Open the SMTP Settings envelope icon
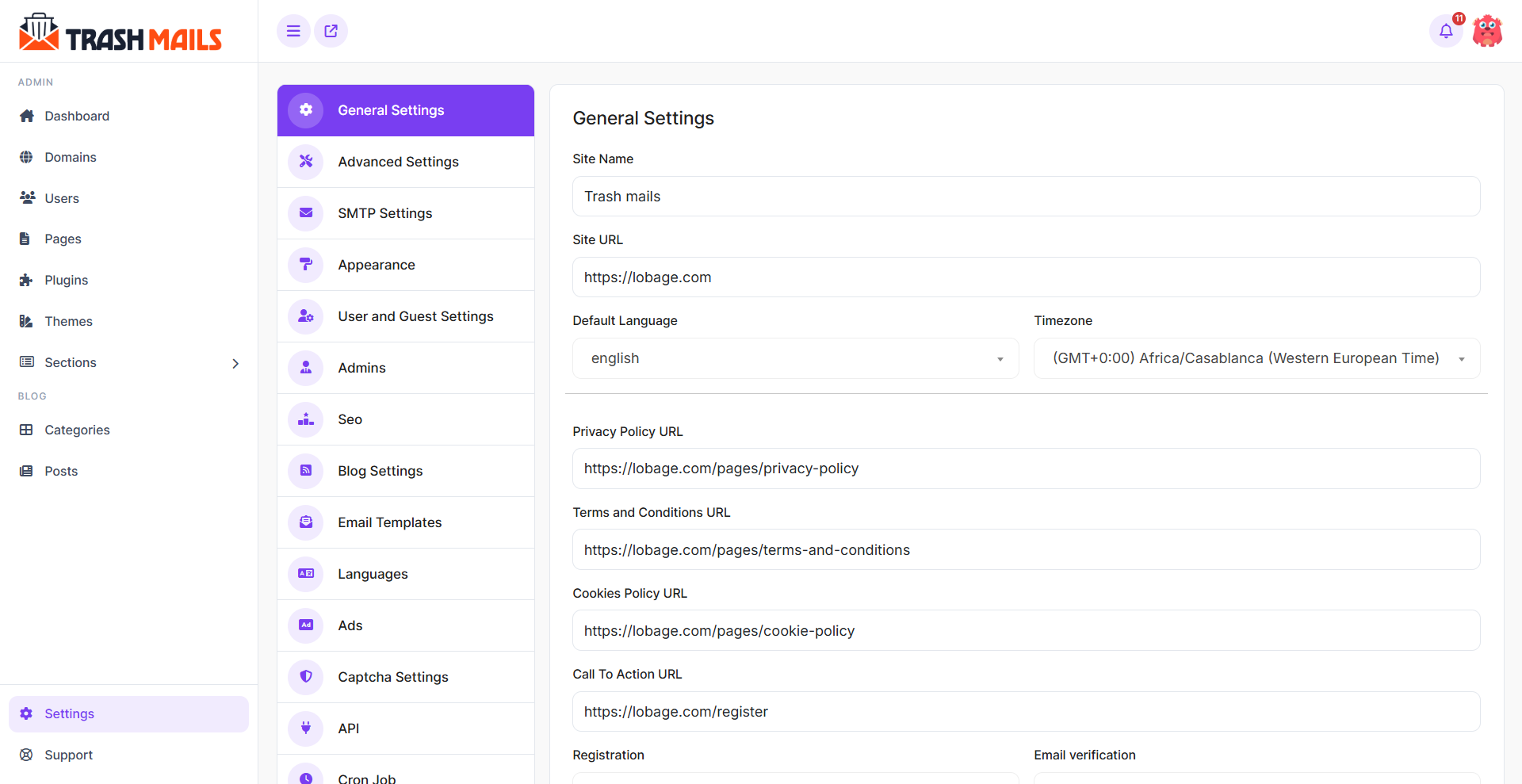The height and width of the screenshot is (784, 1522). coord(305,212)
